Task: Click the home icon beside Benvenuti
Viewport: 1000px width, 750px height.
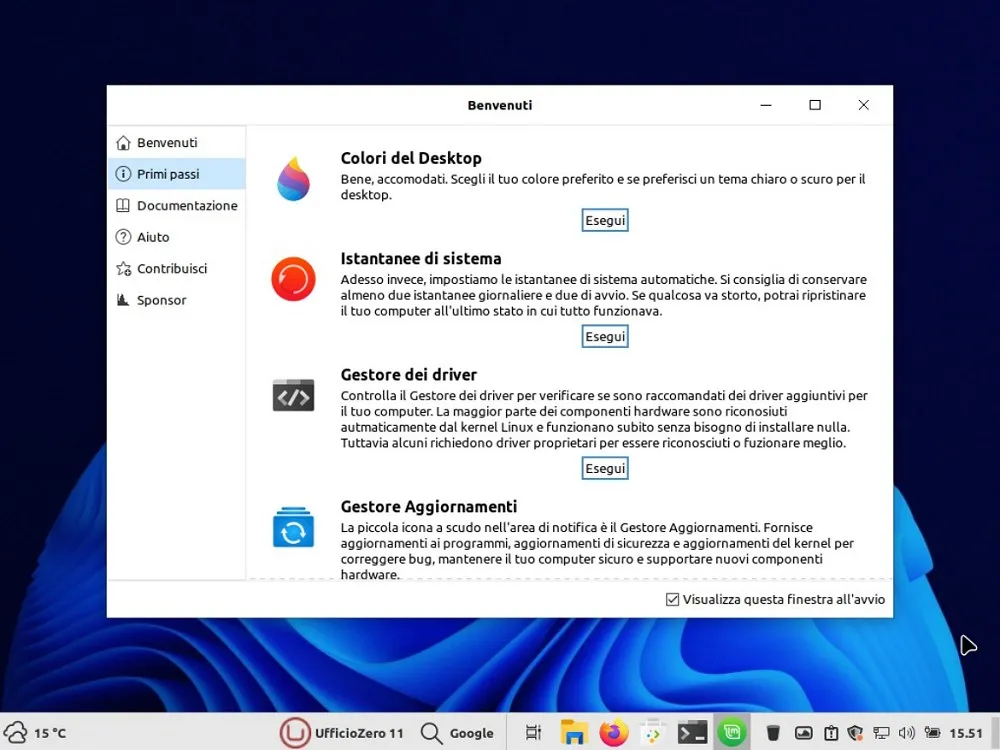Action: coord(123,142)
